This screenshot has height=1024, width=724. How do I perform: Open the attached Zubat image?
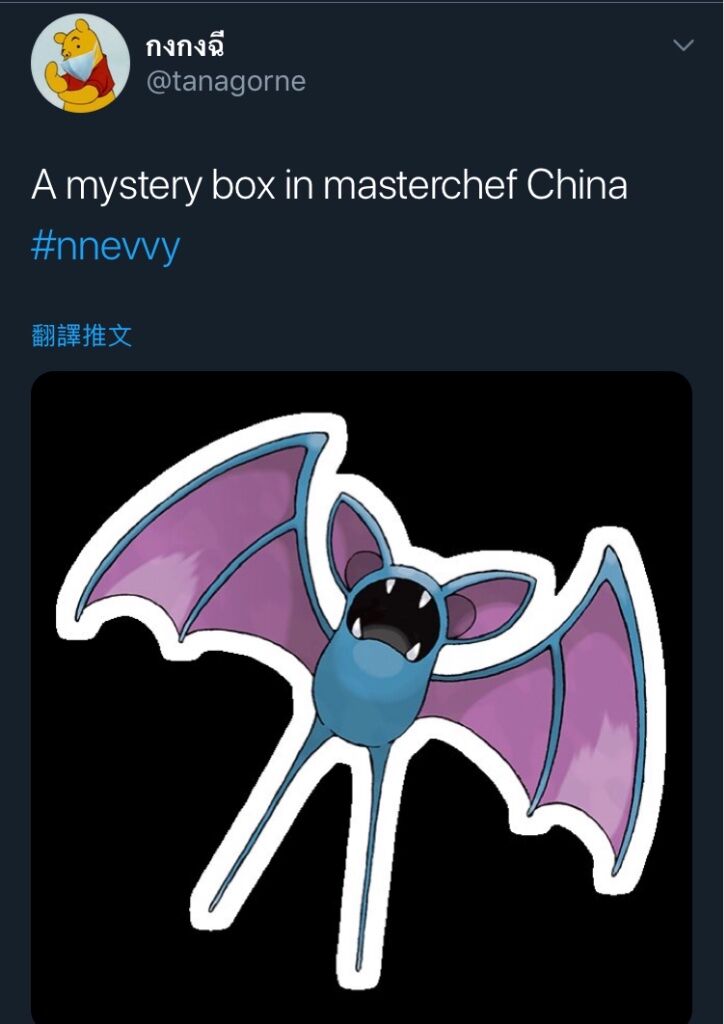pyautogui.click(x=361, y=697)
